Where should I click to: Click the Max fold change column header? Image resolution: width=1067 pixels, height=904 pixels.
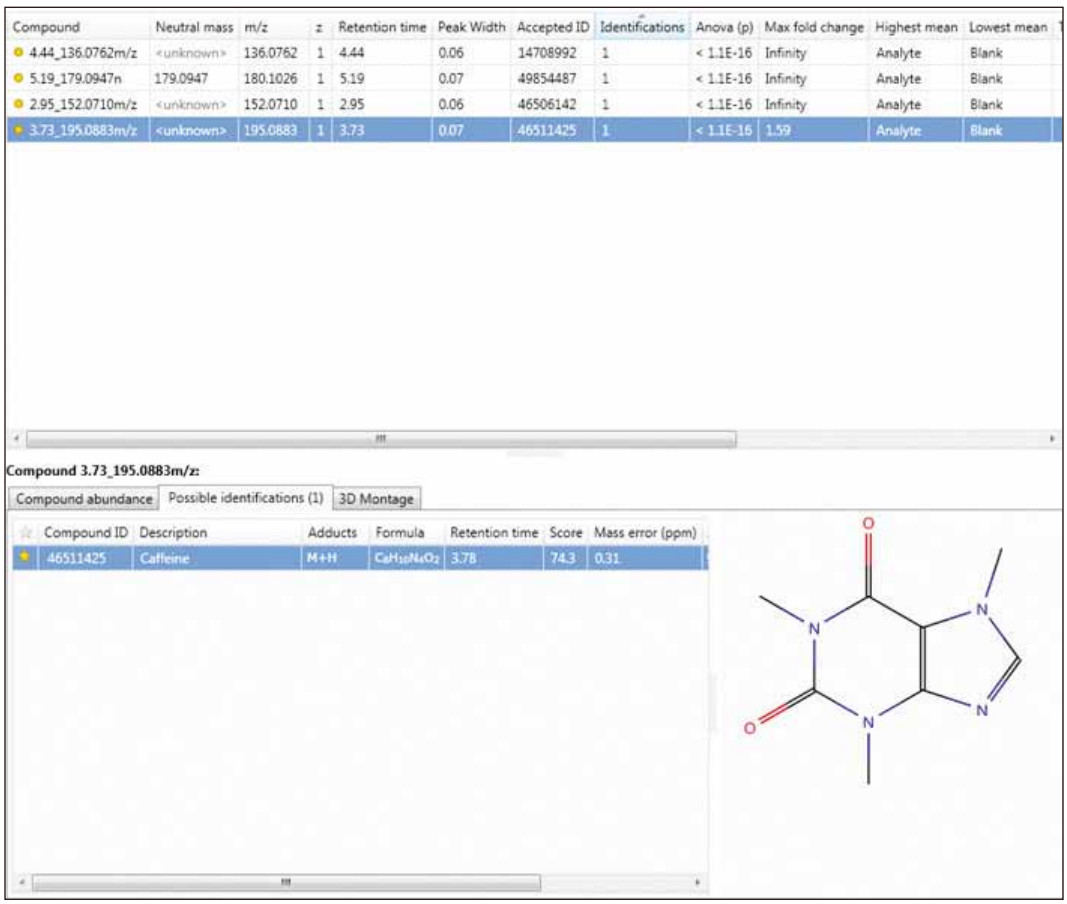pos(813,27)
